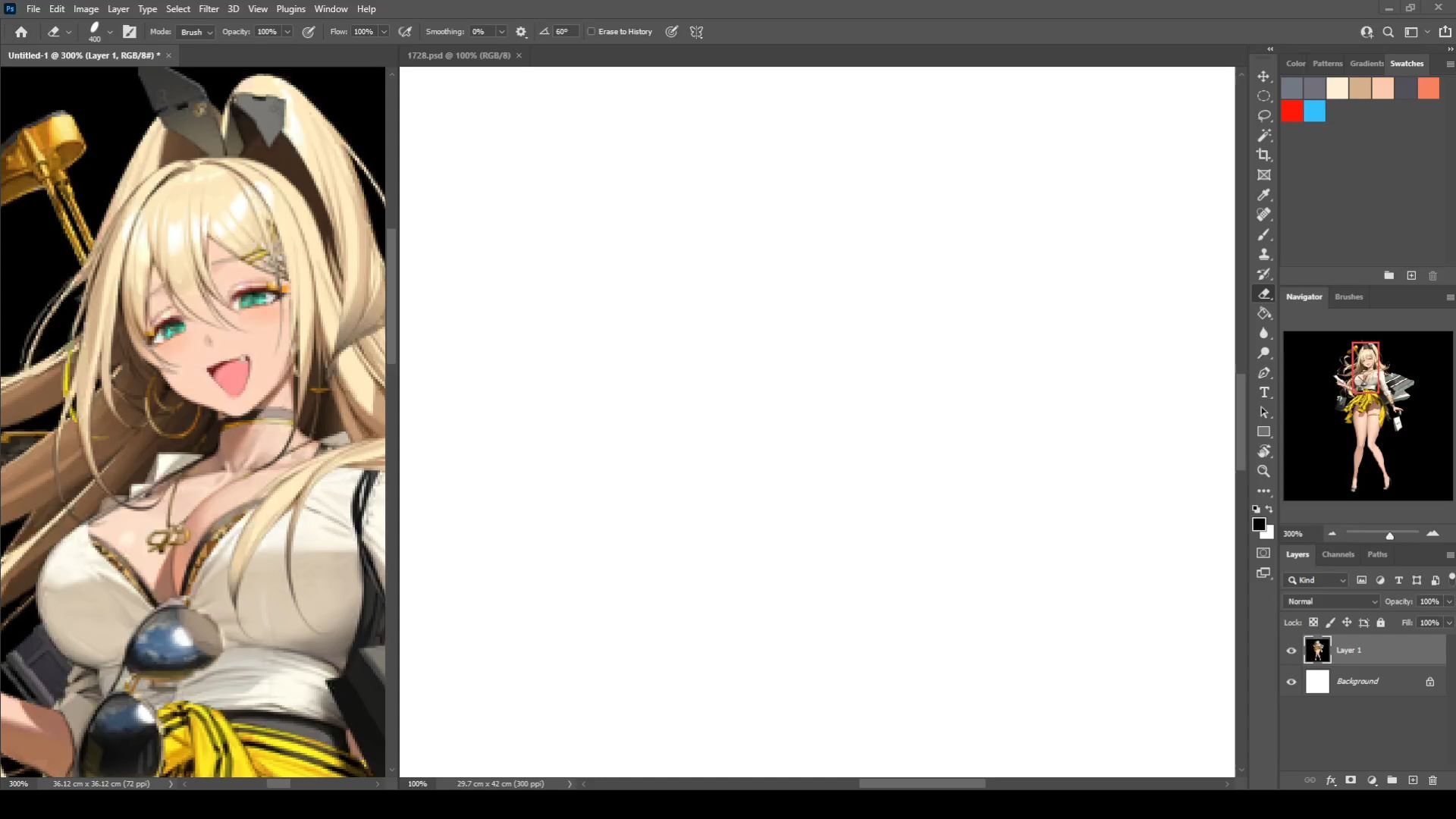Toggle symmetry paint butterfly icon
This screenshot has height=819, width=1456.
696,32
